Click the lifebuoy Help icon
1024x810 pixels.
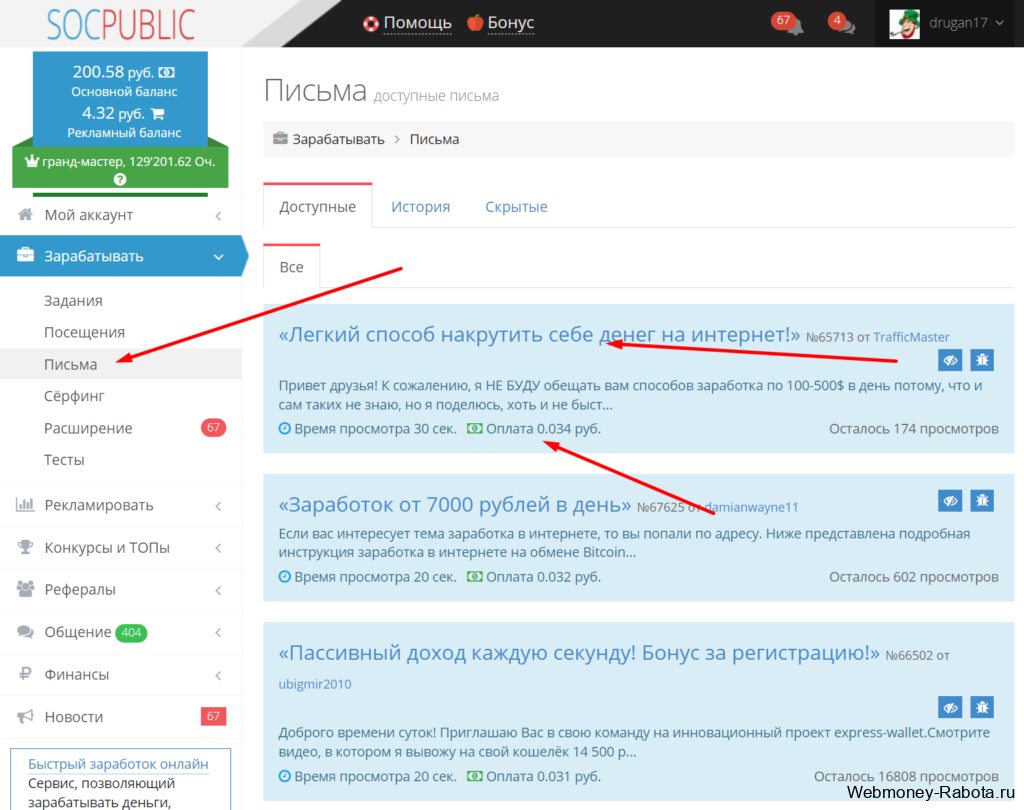[370, 24]
